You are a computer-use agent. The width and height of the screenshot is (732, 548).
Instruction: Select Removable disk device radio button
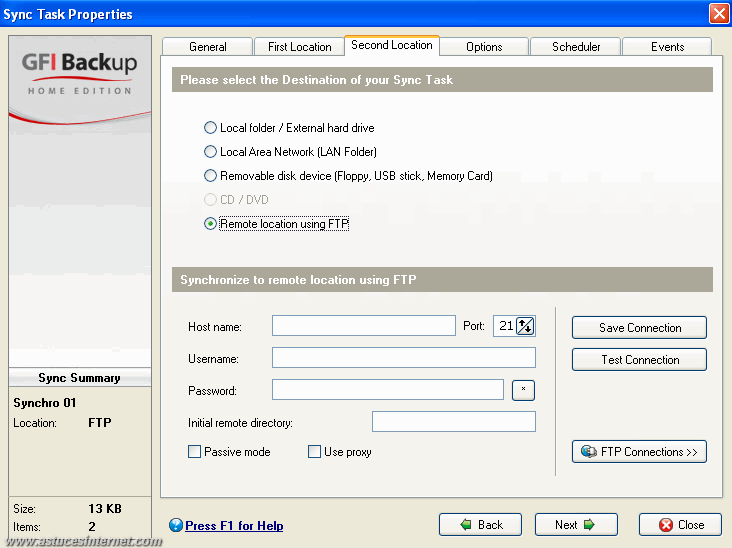pos(211,176)
